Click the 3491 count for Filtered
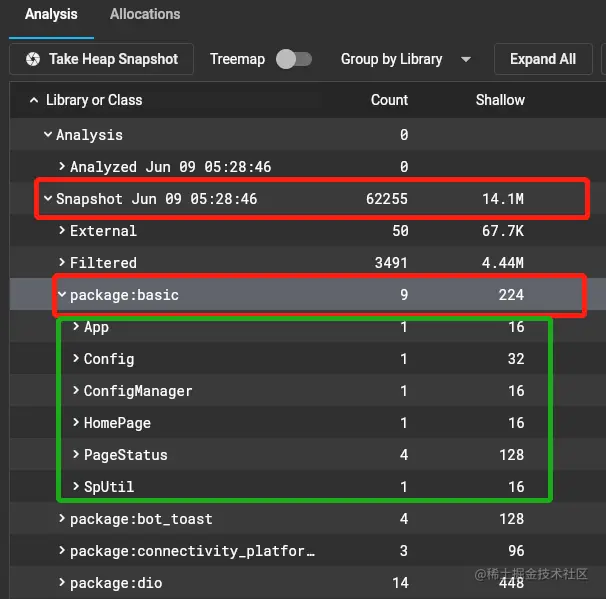Screen dimensions: 606x599 [391, 263]
